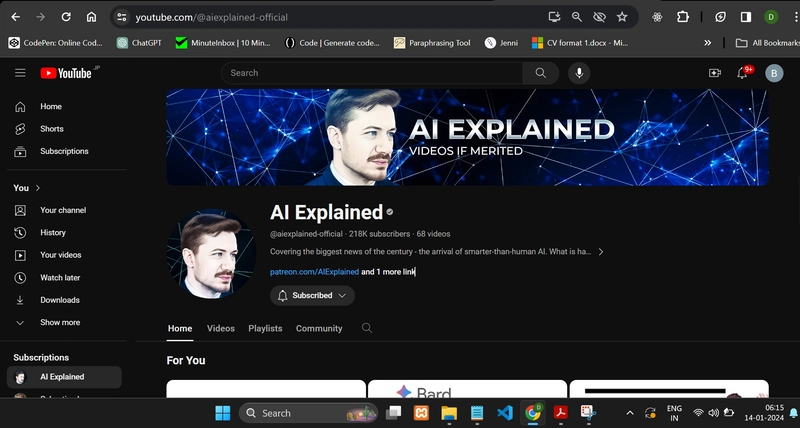Show hidden system tray icons chevron
800x428 pixels.
pyautogui.click(x=630, y=413)
